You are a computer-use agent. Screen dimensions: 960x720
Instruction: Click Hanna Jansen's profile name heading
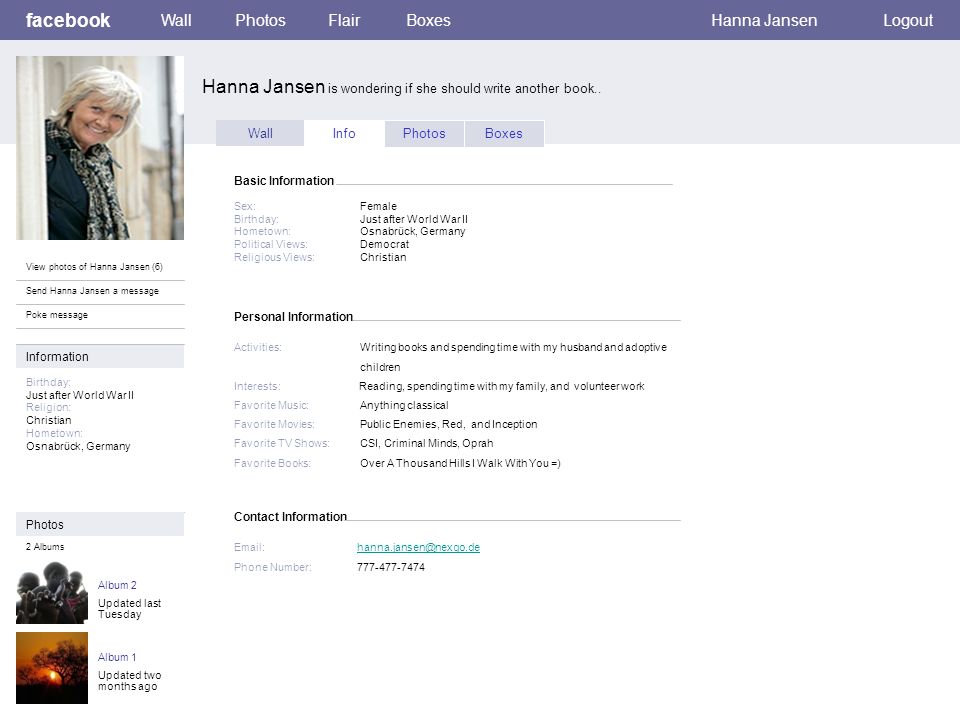(263, 87)
